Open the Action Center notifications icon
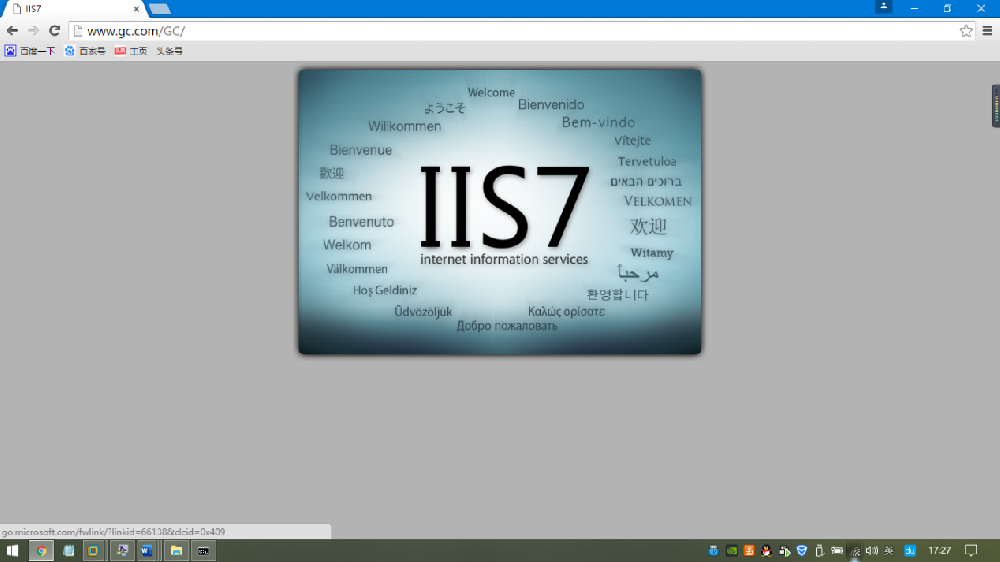The height and width of the screenshot is (562, 1000). (x=971, y=551)
